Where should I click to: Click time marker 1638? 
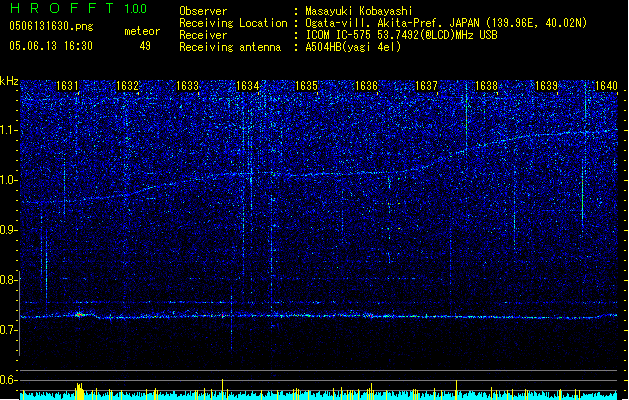[486, 86]
